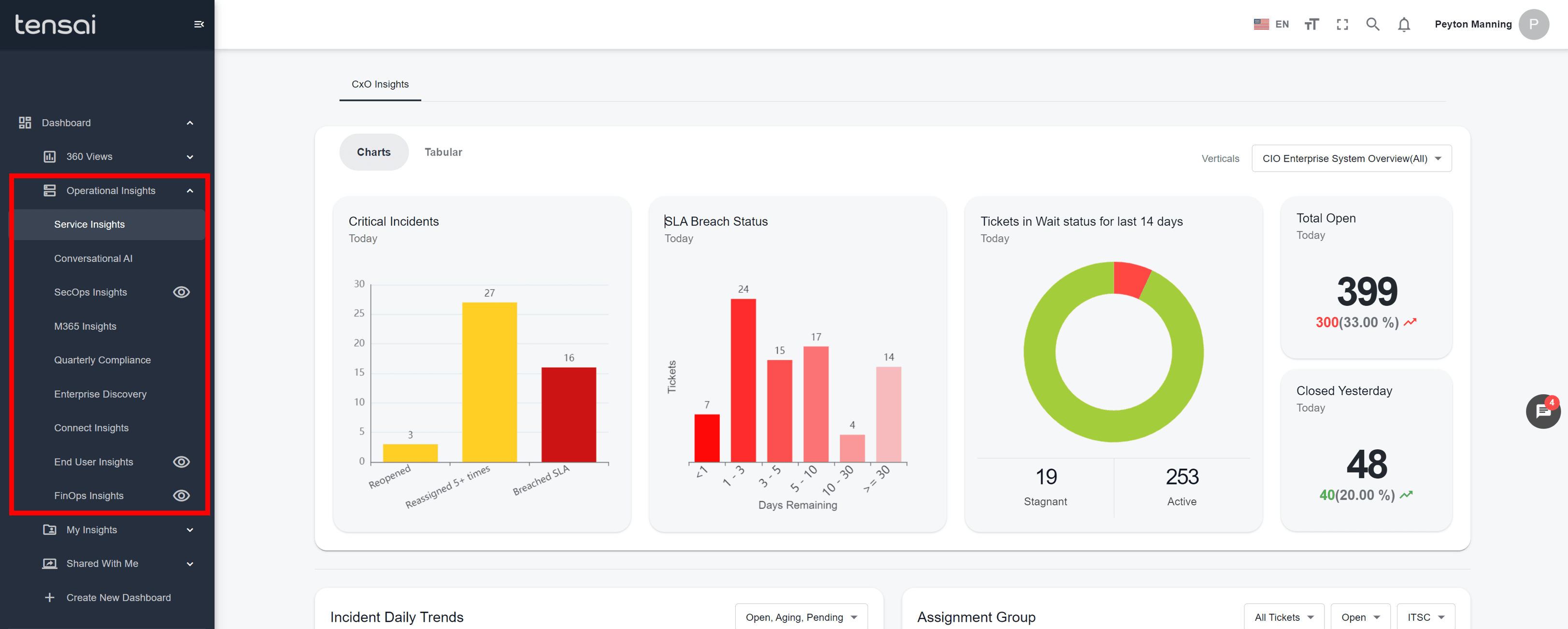Click the red 300(33.00 %) change text
Screen dimensions: 1568x629
1357,322
